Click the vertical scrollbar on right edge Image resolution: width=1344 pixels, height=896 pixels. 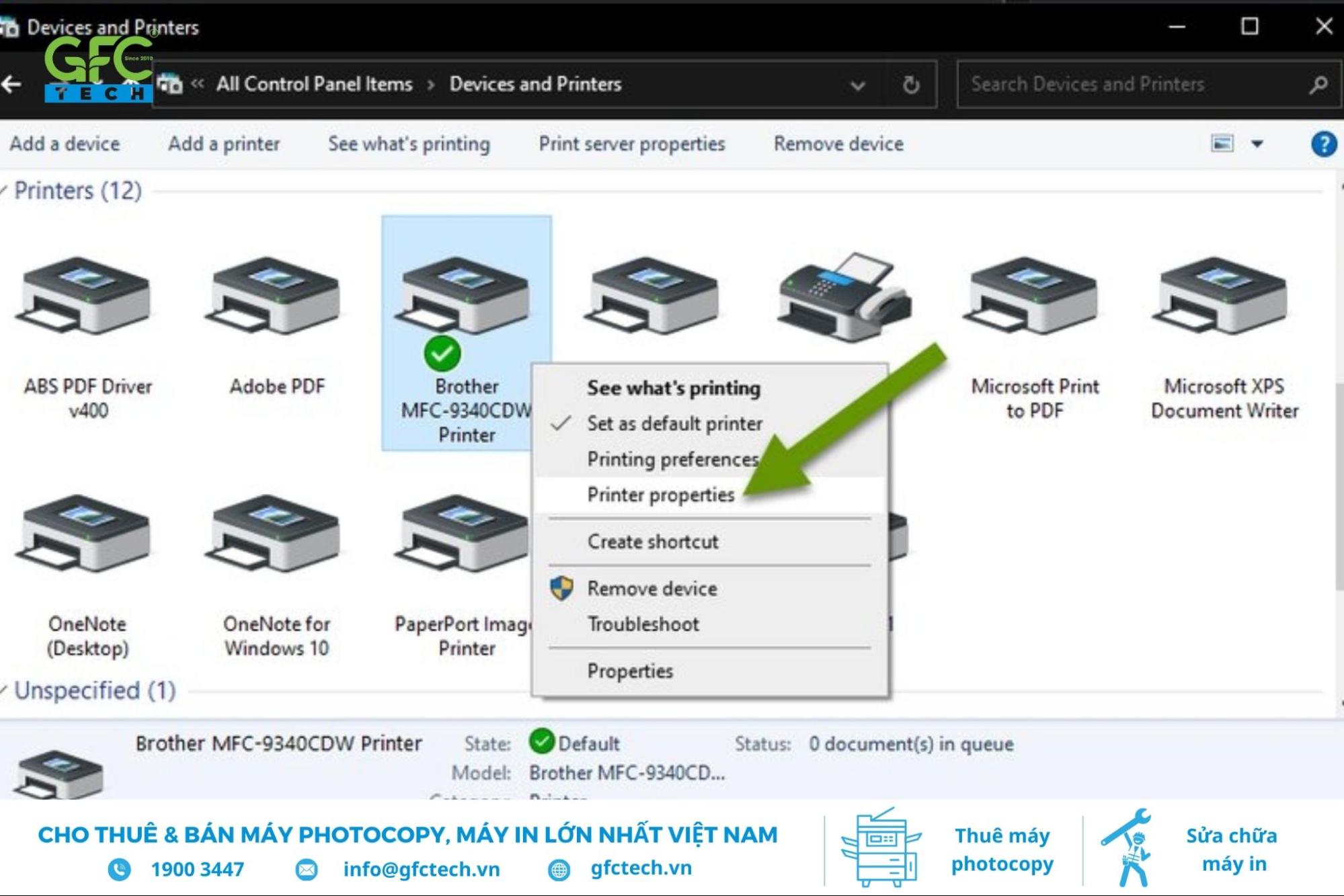(1339, 487)
